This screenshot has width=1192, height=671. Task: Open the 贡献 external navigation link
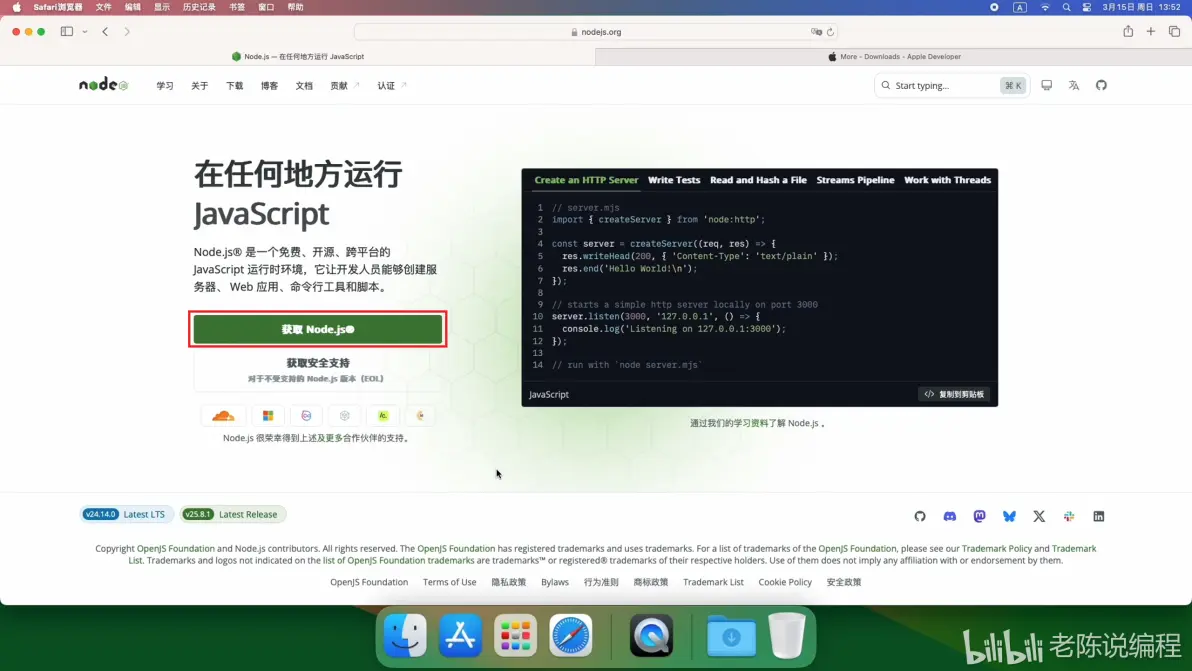click(344, 86)
